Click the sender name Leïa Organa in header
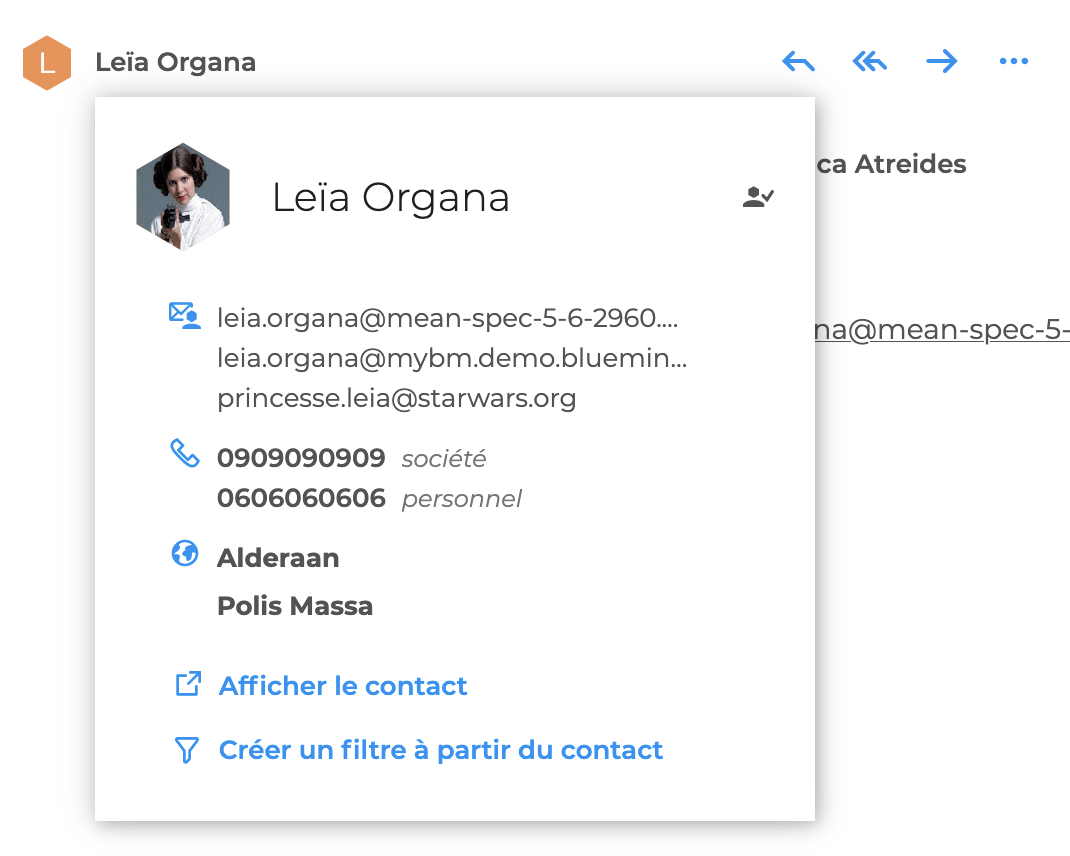 176,63
